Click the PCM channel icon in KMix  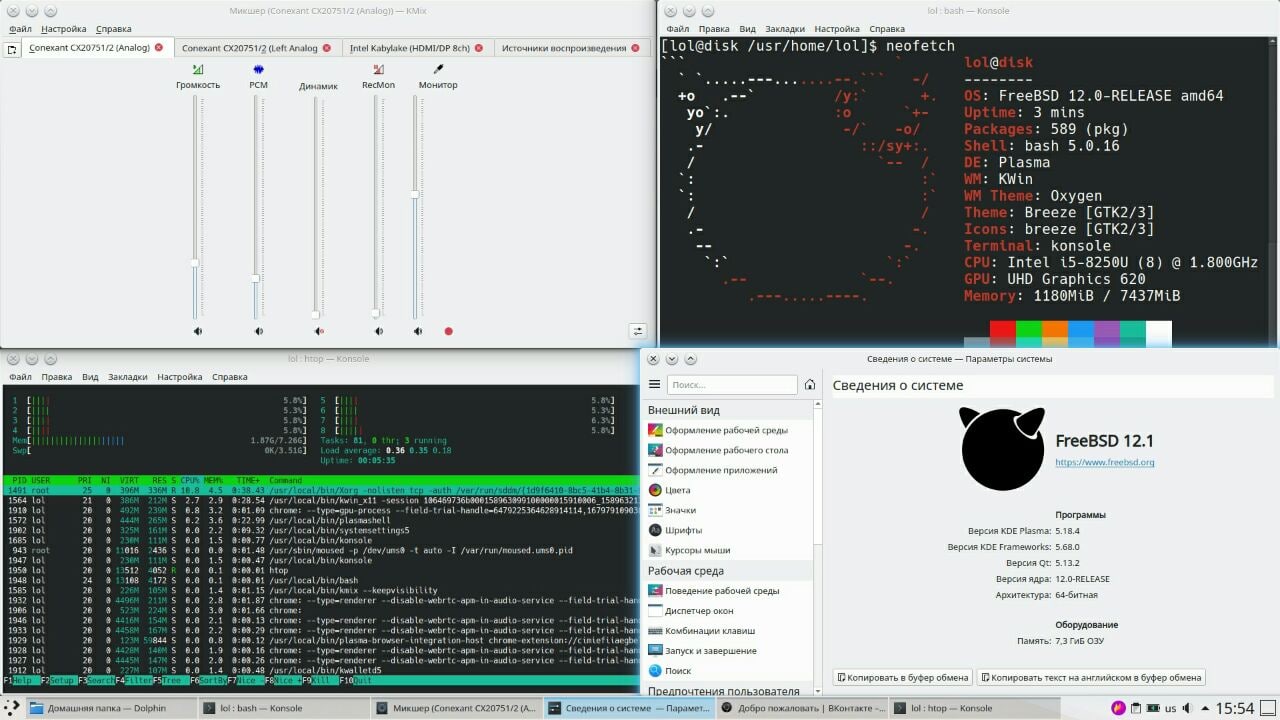coord(258,69)
